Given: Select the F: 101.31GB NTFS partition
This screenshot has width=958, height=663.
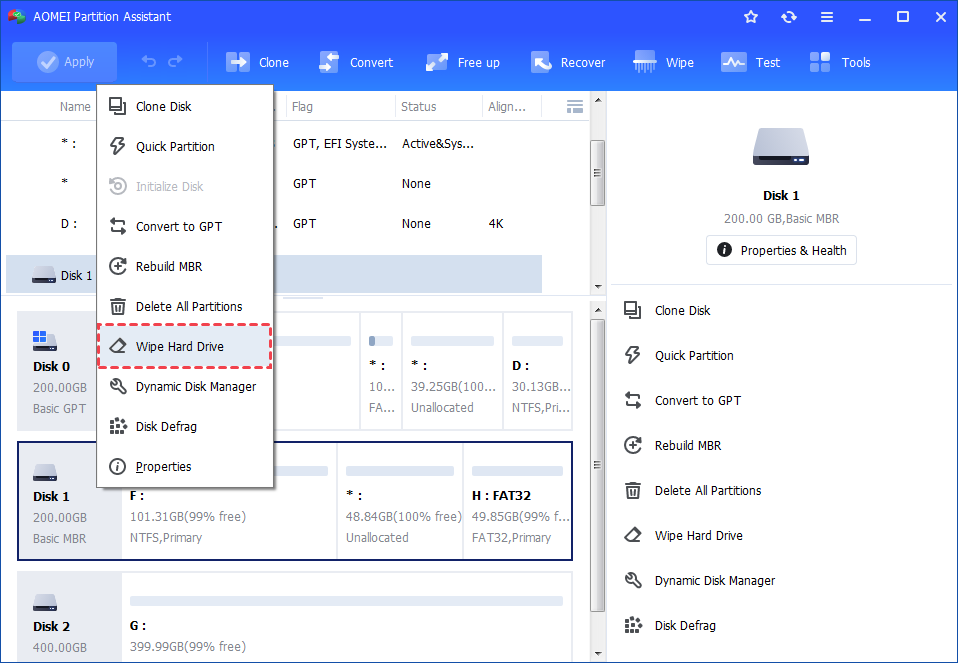Looking at the screenshot, I should pos(229,501).
